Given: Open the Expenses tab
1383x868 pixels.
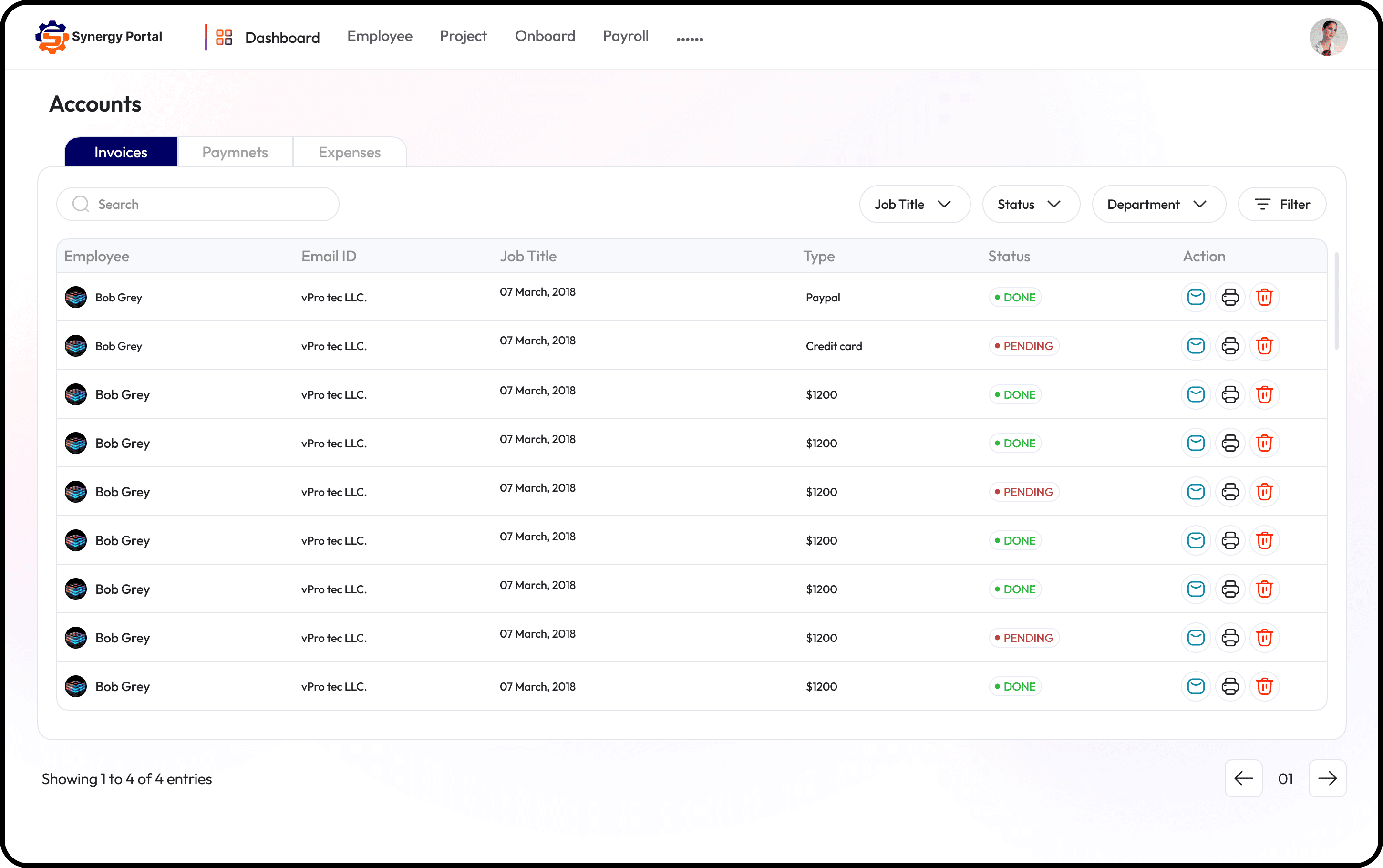Looking at the screenshot, I should [350, 153].
